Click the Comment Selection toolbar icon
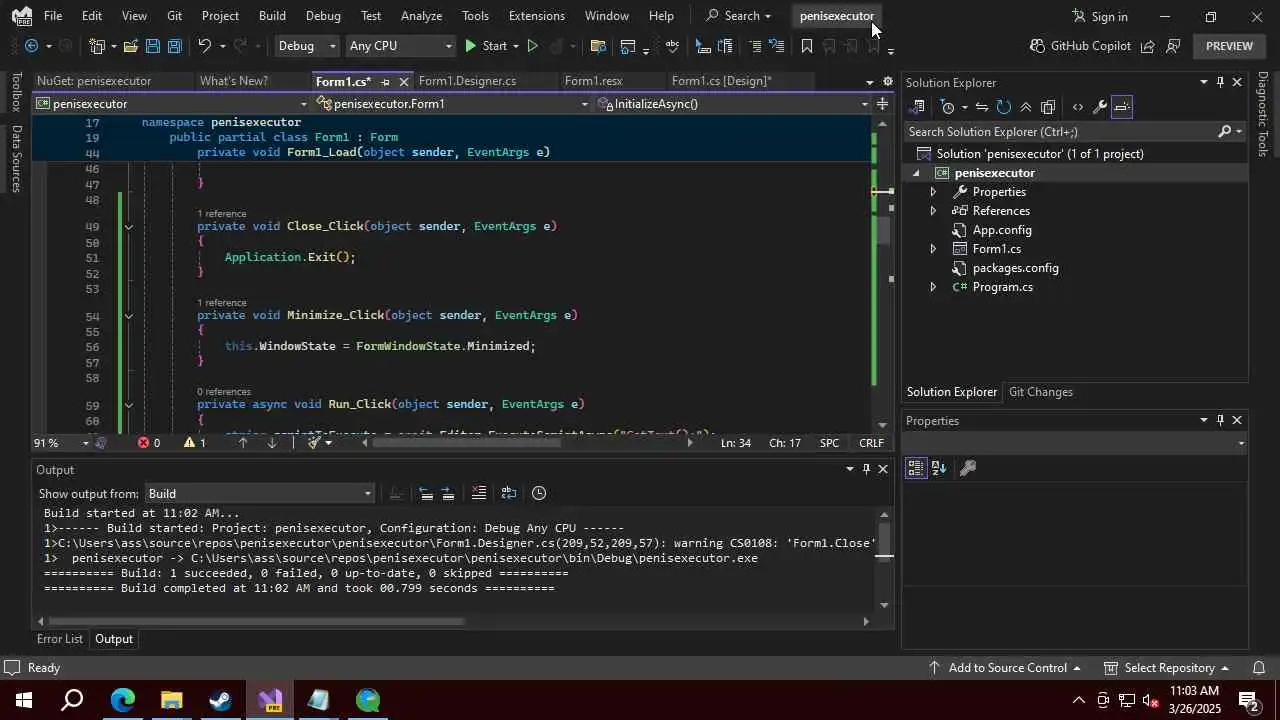Screen dimensions: 1280x720 tap(755, 46)
